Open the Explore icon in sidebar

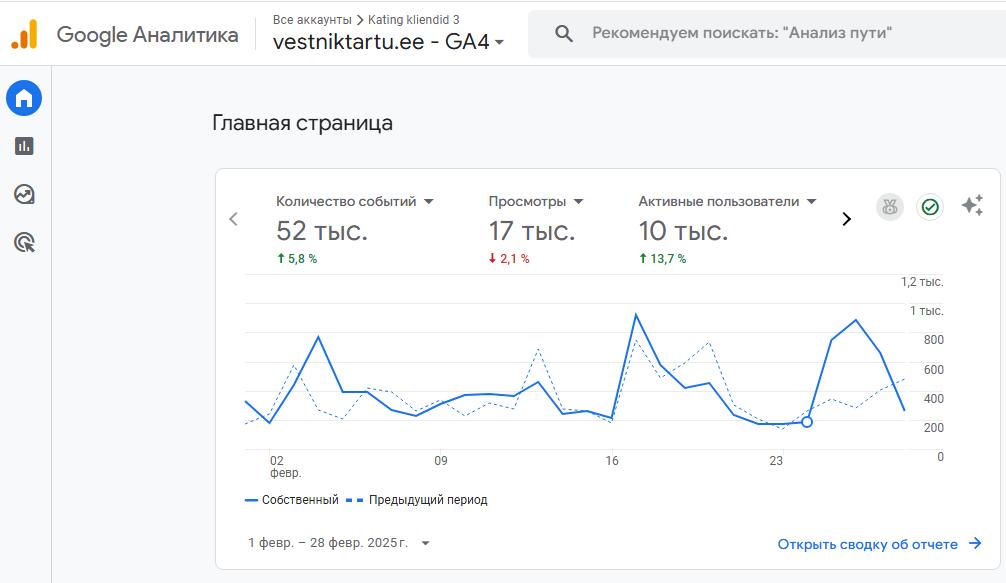(24, 194)
